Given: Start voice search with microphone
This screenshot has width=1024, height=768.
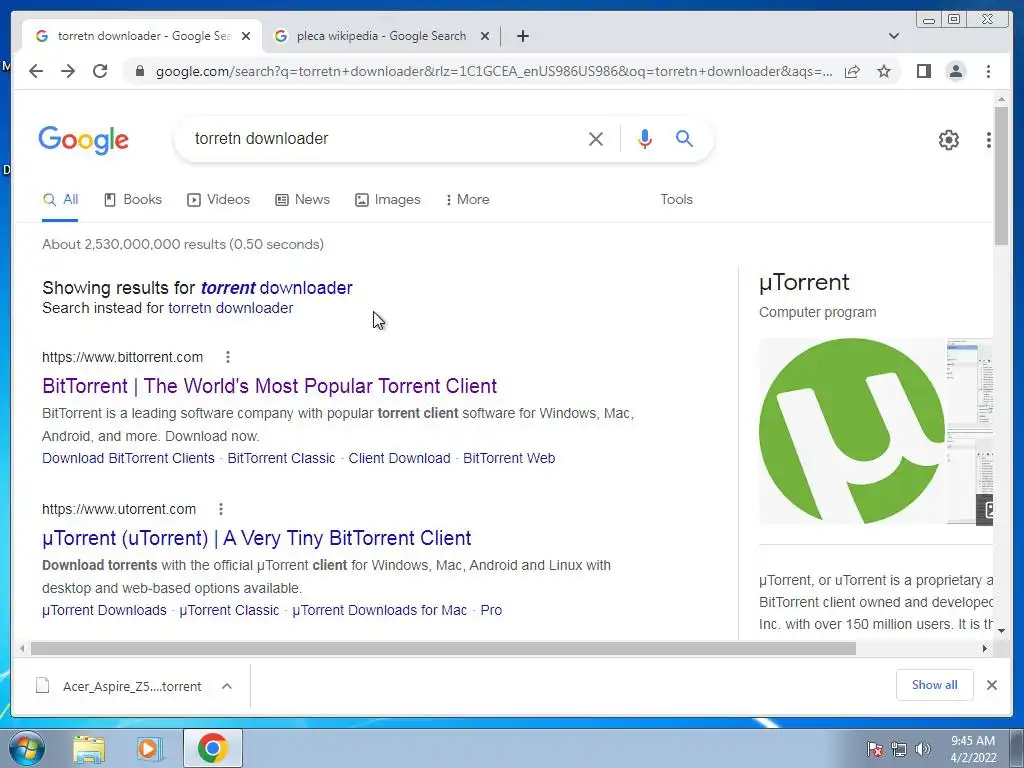Looking at the screenshot, I should coord(645,138).
